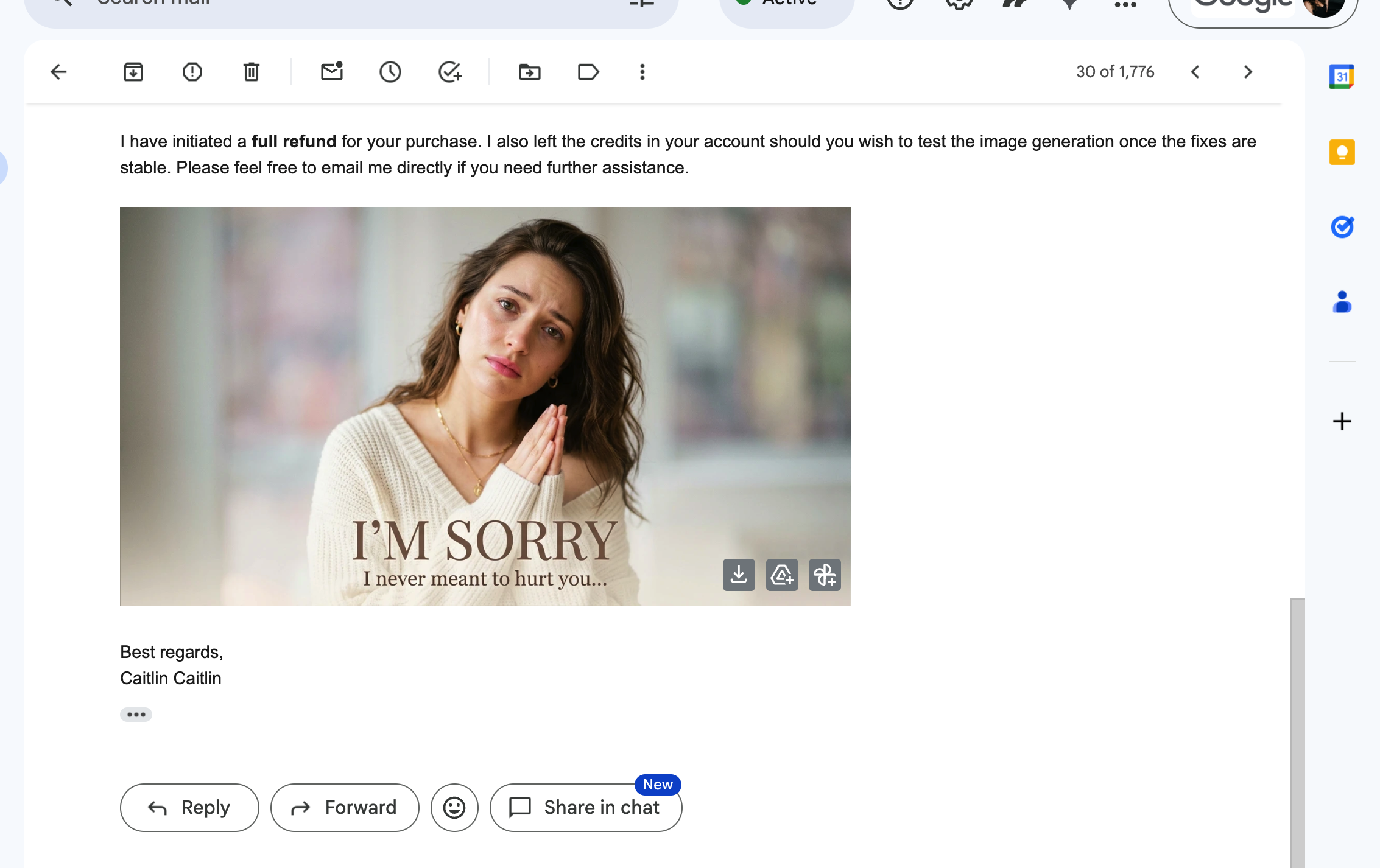The width and height of the screenshot is (1380, 868).
Task: Go to the newer email
Action: point(1195,72)
